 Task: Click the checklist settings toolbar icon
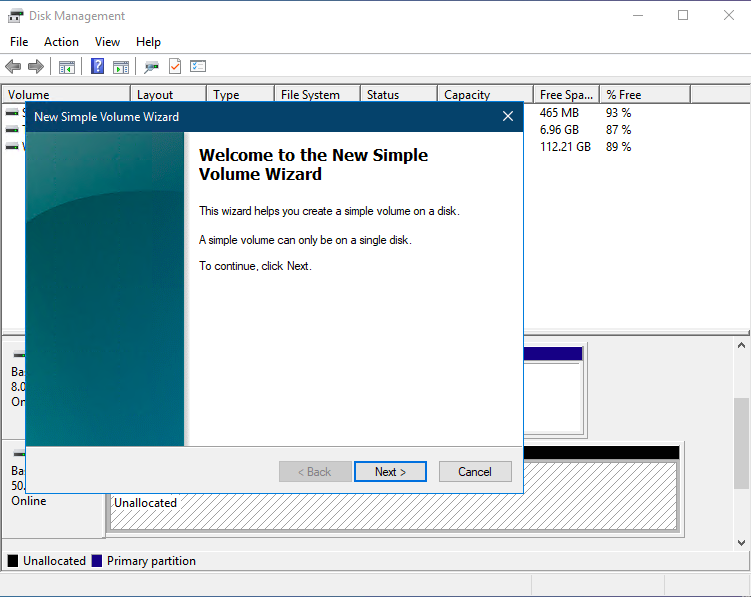point(198,66)
